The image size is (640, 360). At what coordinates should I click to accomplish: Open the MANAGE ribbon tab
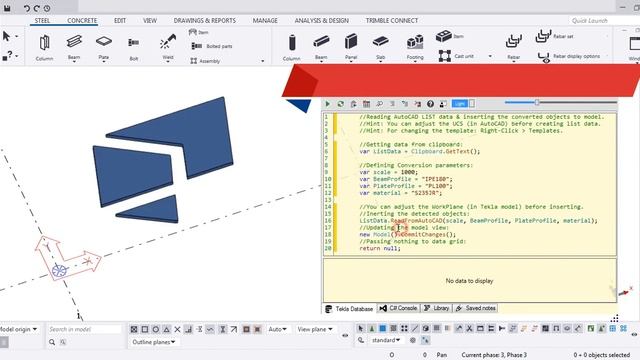[265, 20]
